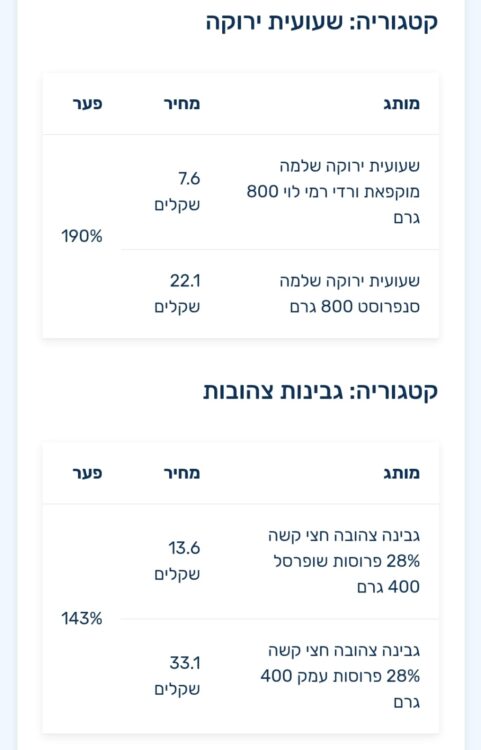Click the 28% fat text in Shufersal cheese row
This screenshot has height=750, width=481.
coord(403,561)
